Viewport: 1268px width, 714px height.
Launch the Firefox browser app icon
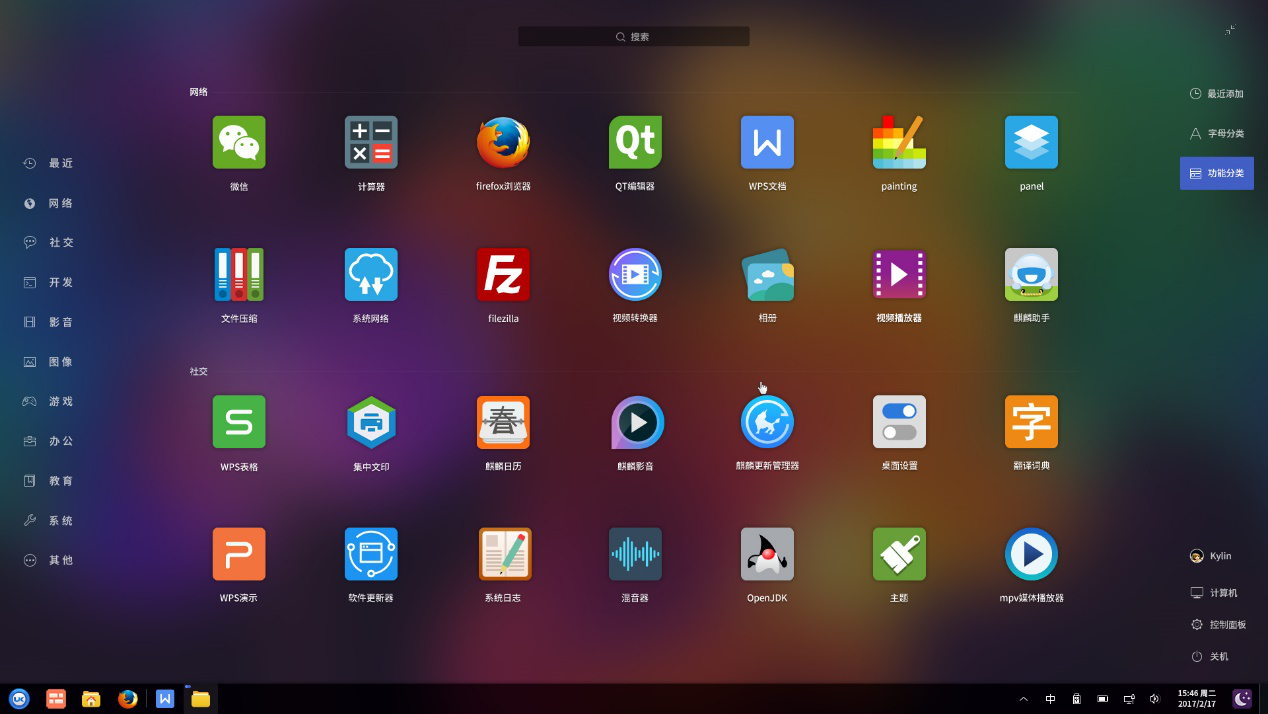tap(503, 143)
